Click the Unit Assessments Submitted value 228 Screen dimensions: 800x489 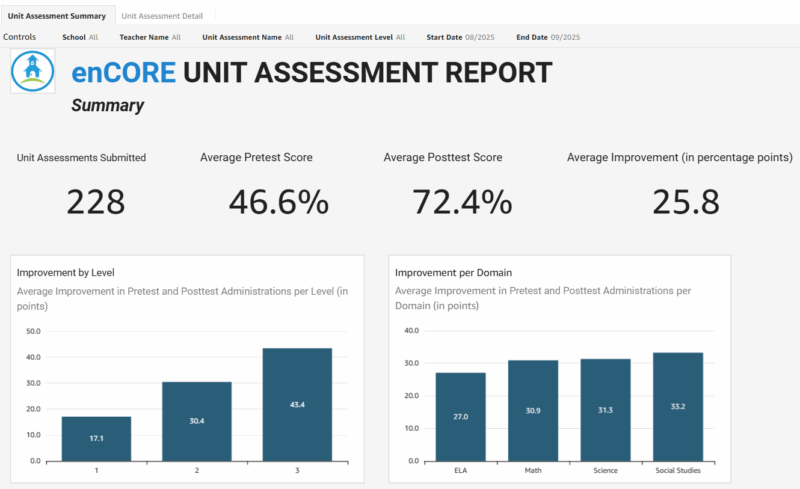point(96,202)
